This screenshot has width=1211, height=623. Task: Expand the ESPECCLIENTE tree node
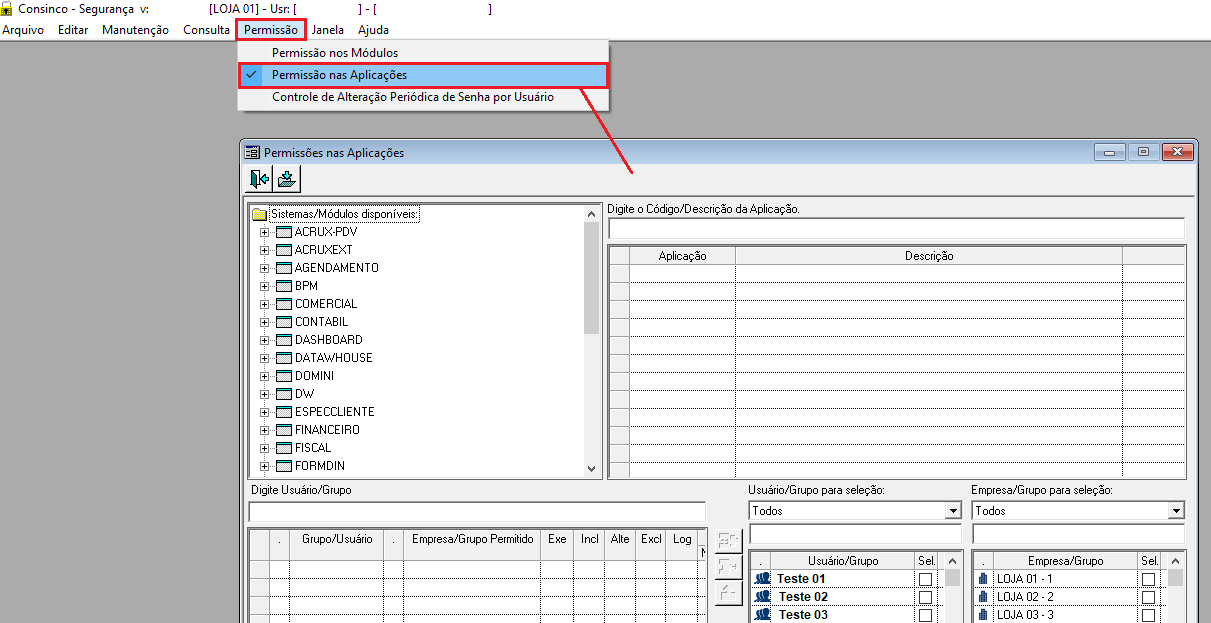tap(265, 412)
